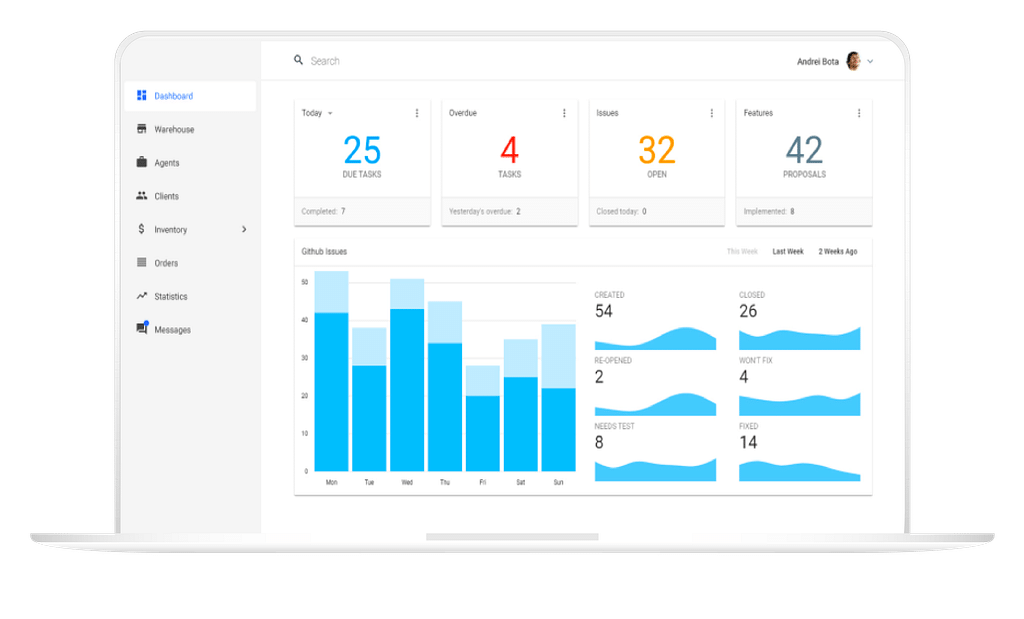
Task: Click the Orders list icon
Action: (x=142, y=263)
